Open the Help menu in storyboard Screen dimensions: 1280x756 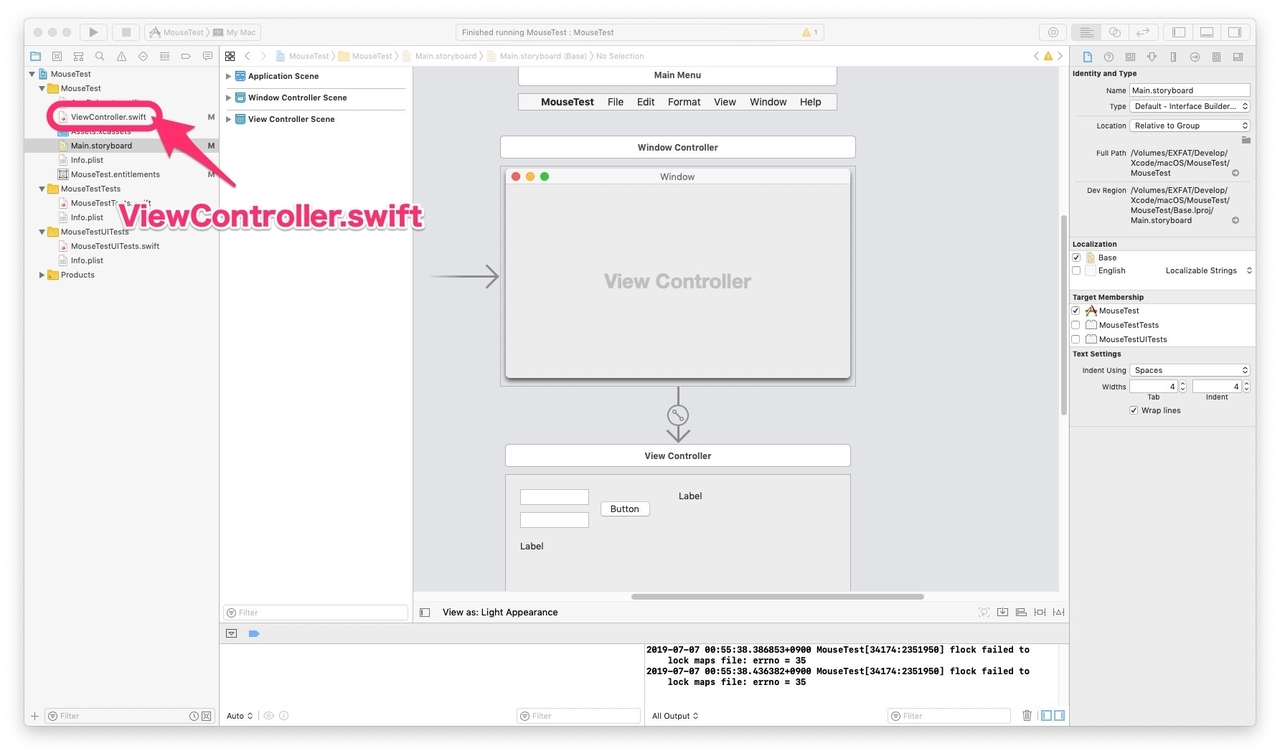pyautogui.click(x=810, y=102)
